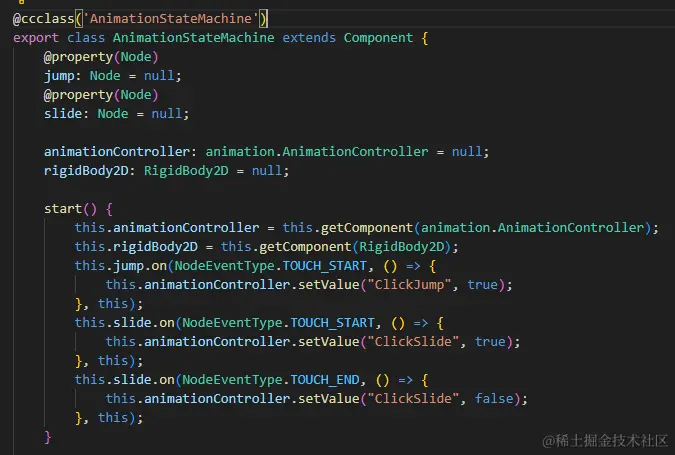The width and height of the screenshot is (675, 455).
Task: Click TOUCH_START on the this.slide.on line
Action: [332, 322]
